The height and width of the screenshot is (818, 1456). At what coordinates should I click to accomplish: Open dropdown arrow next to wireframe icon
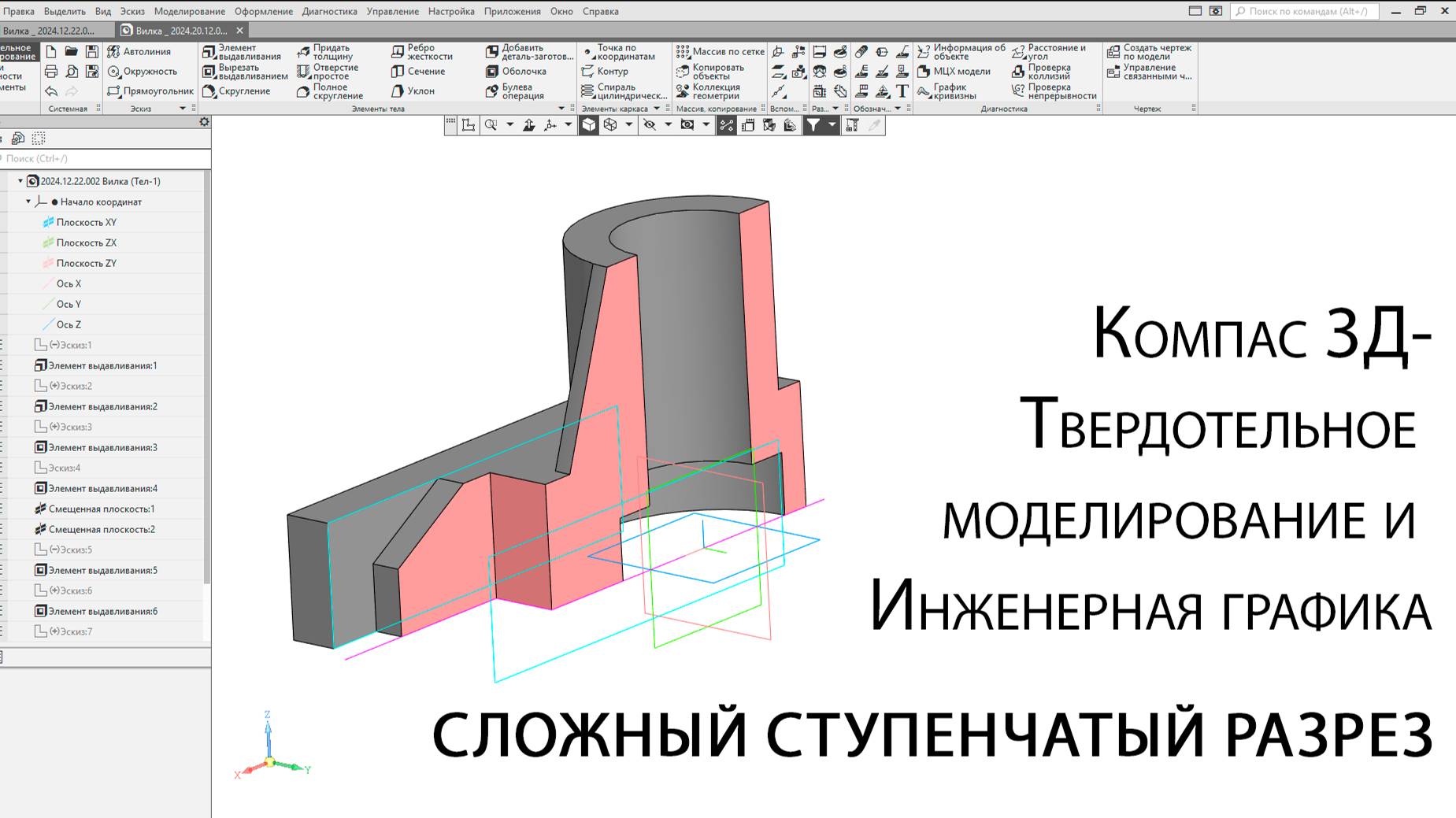click(x=628, y=125)
